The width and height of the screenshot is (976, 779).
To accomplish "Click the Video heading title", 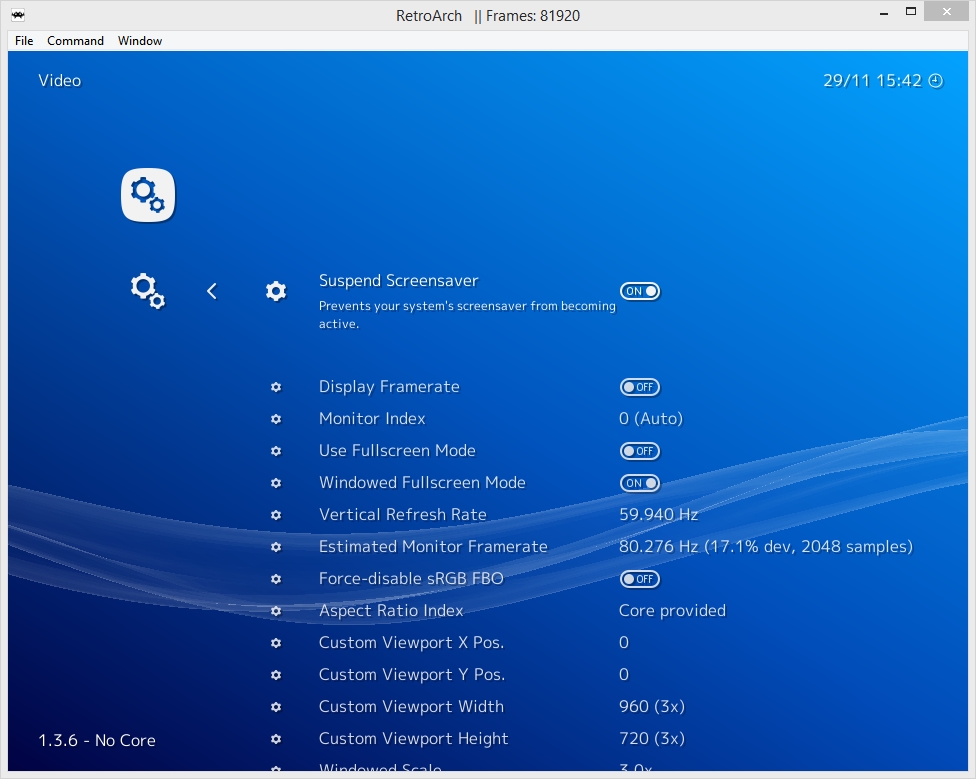I will (x=60, y=81).
